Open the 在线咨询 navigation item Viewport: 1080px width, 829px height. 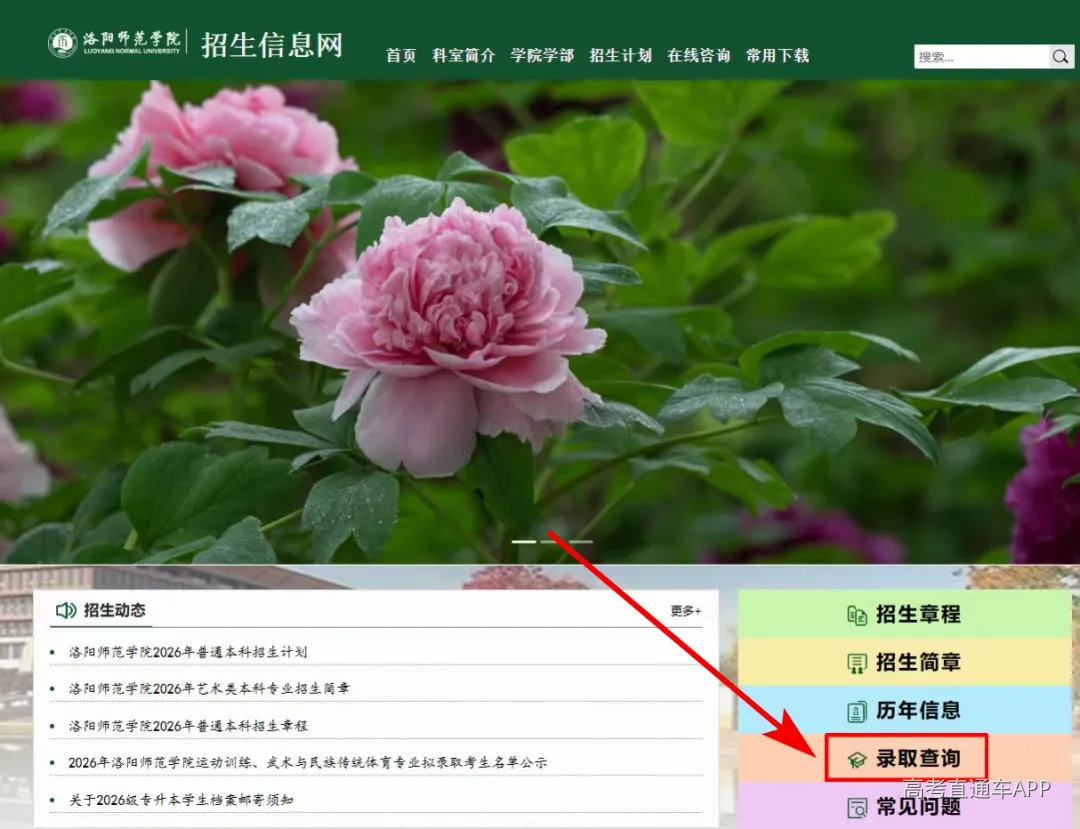coord(699,56)
